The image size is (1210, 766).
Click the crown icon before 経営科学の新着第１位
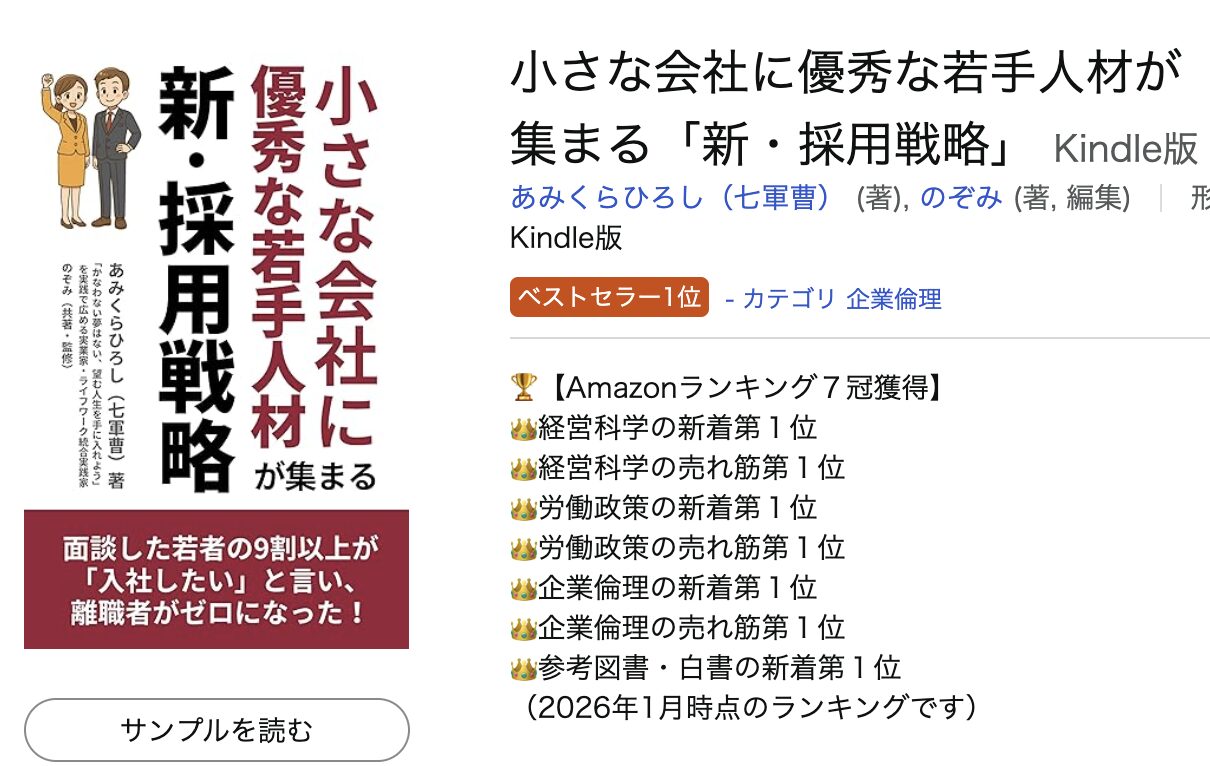click(521, 427)
